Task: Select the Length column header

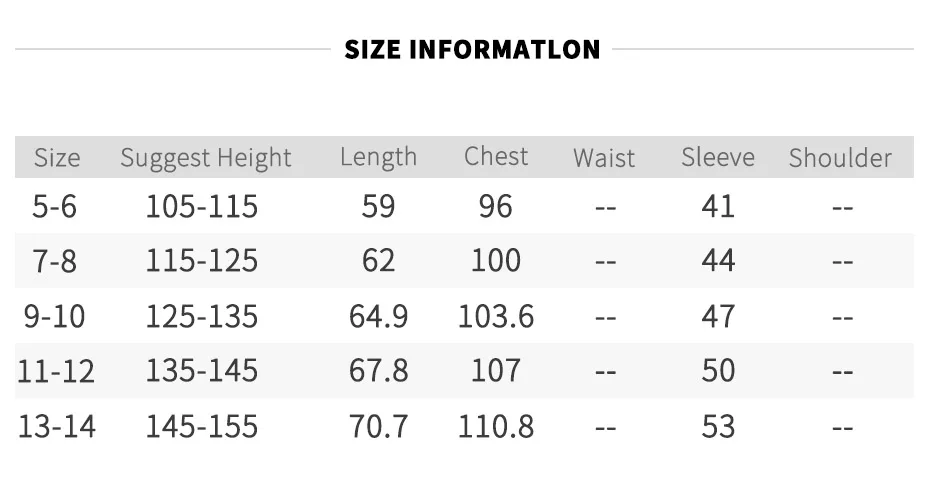Action: point(378,157)
